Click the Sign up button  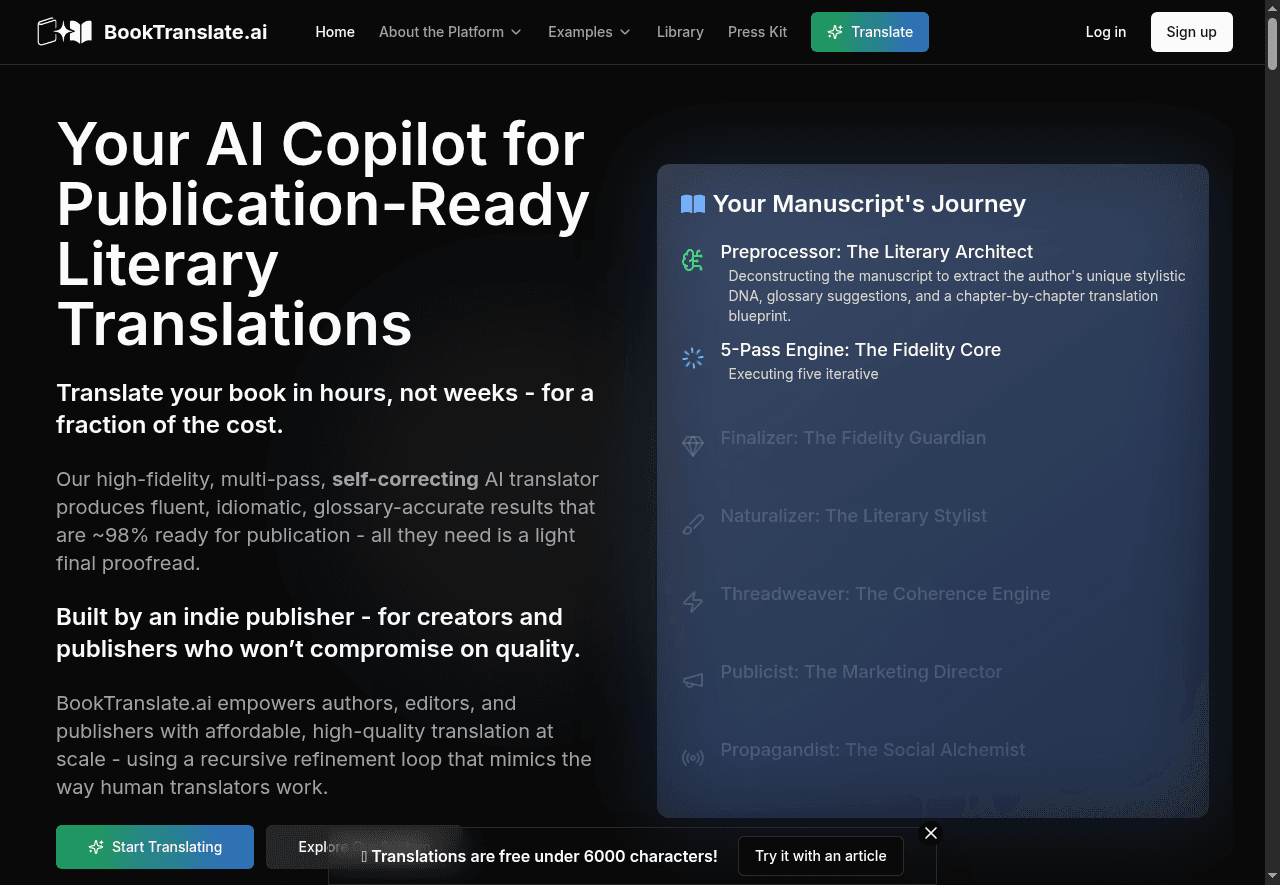1191,32
